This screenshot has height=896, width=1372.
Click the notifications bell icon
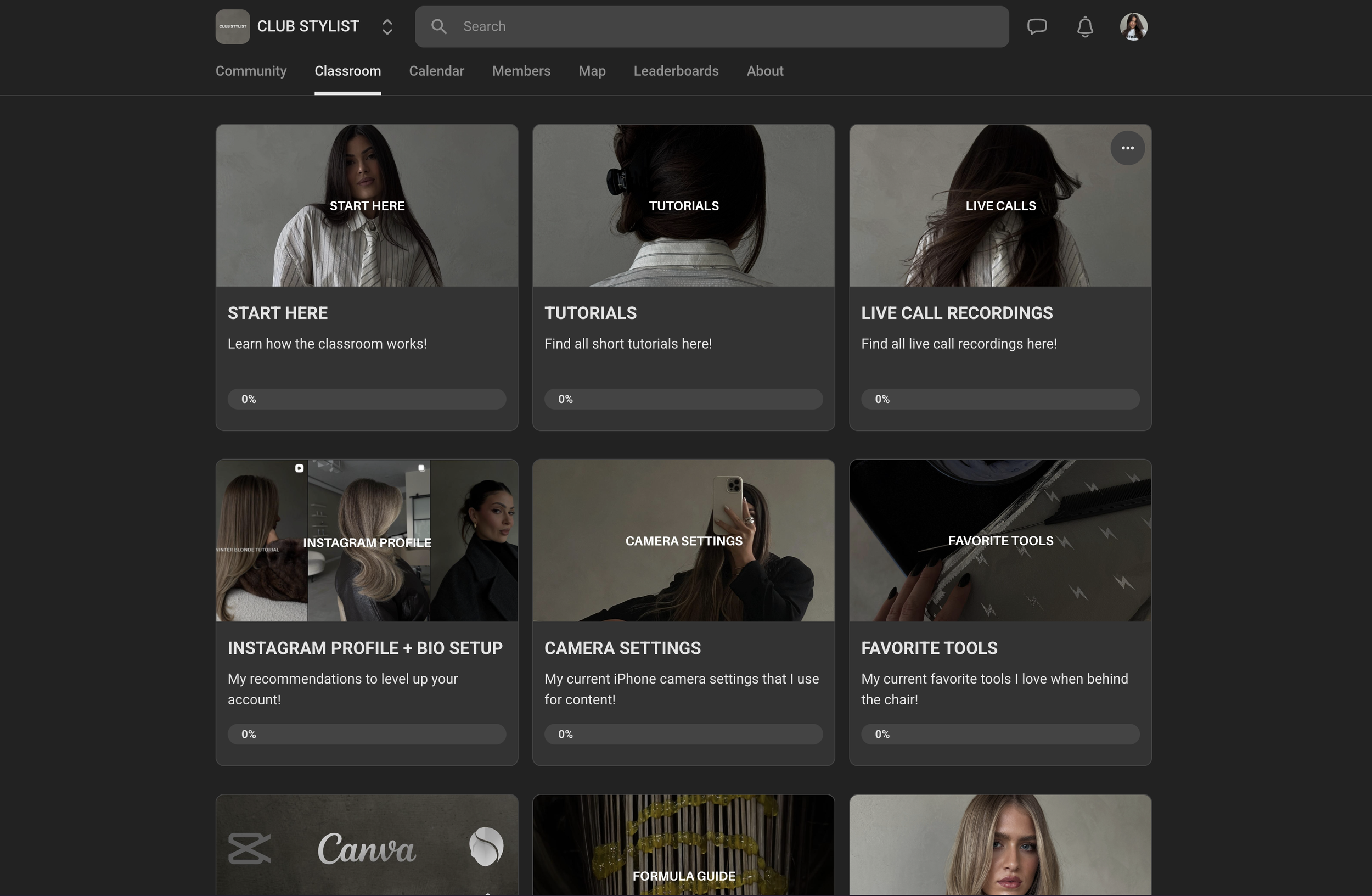point(1085,26)
